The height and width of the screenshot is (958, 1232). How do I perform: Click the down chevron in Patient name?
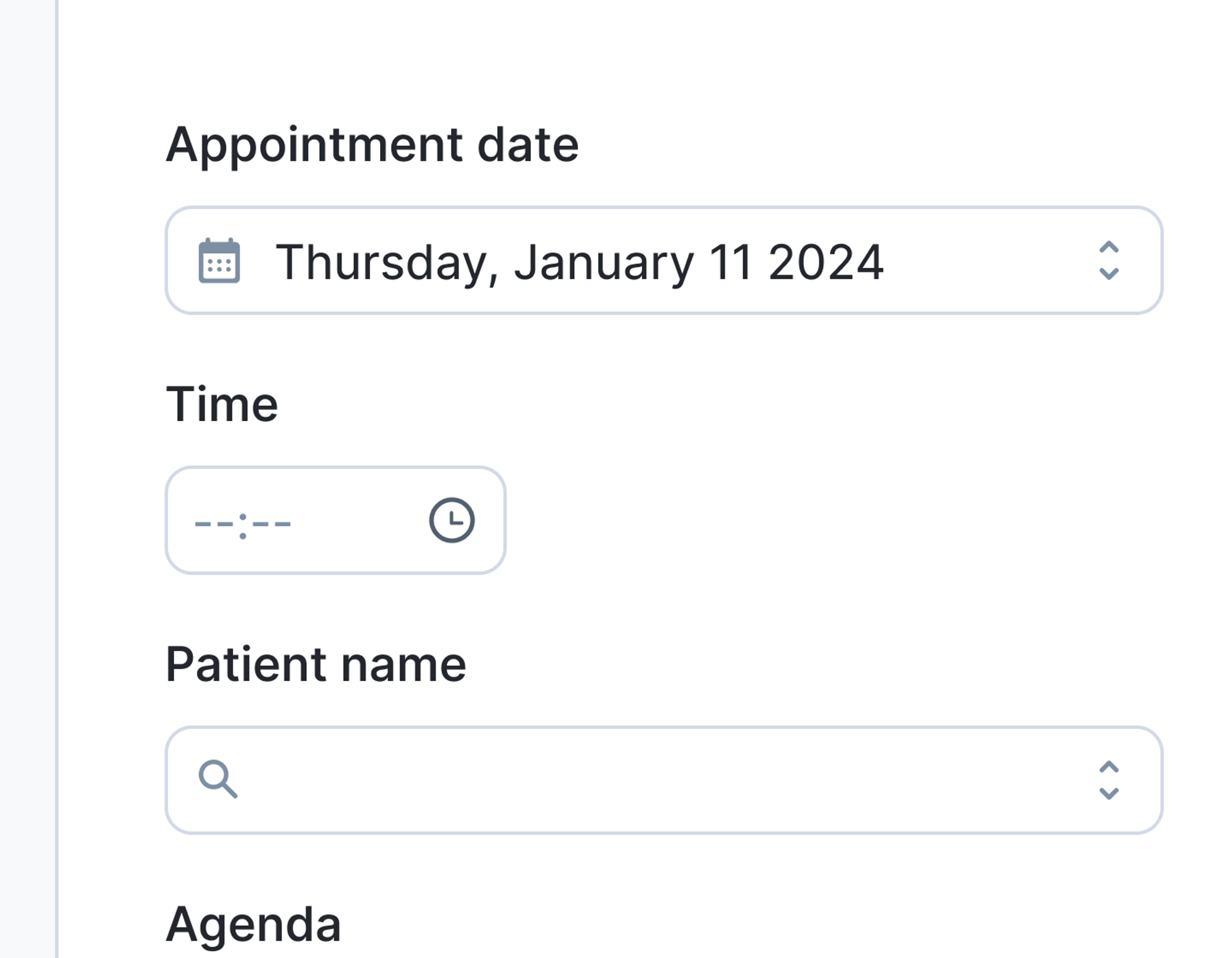pyautogui.click(x=1109, y=793)
